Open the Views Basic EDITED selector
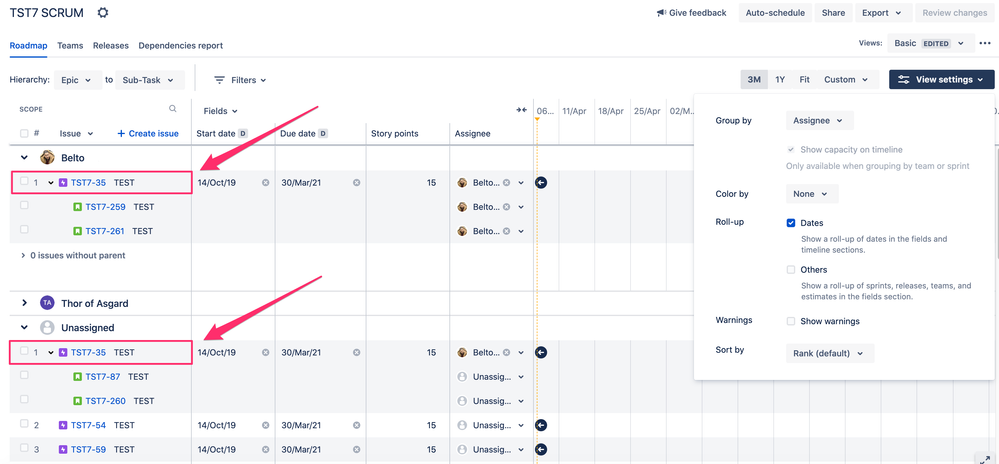This screenshot has height=464, width=999. point(931,43)
